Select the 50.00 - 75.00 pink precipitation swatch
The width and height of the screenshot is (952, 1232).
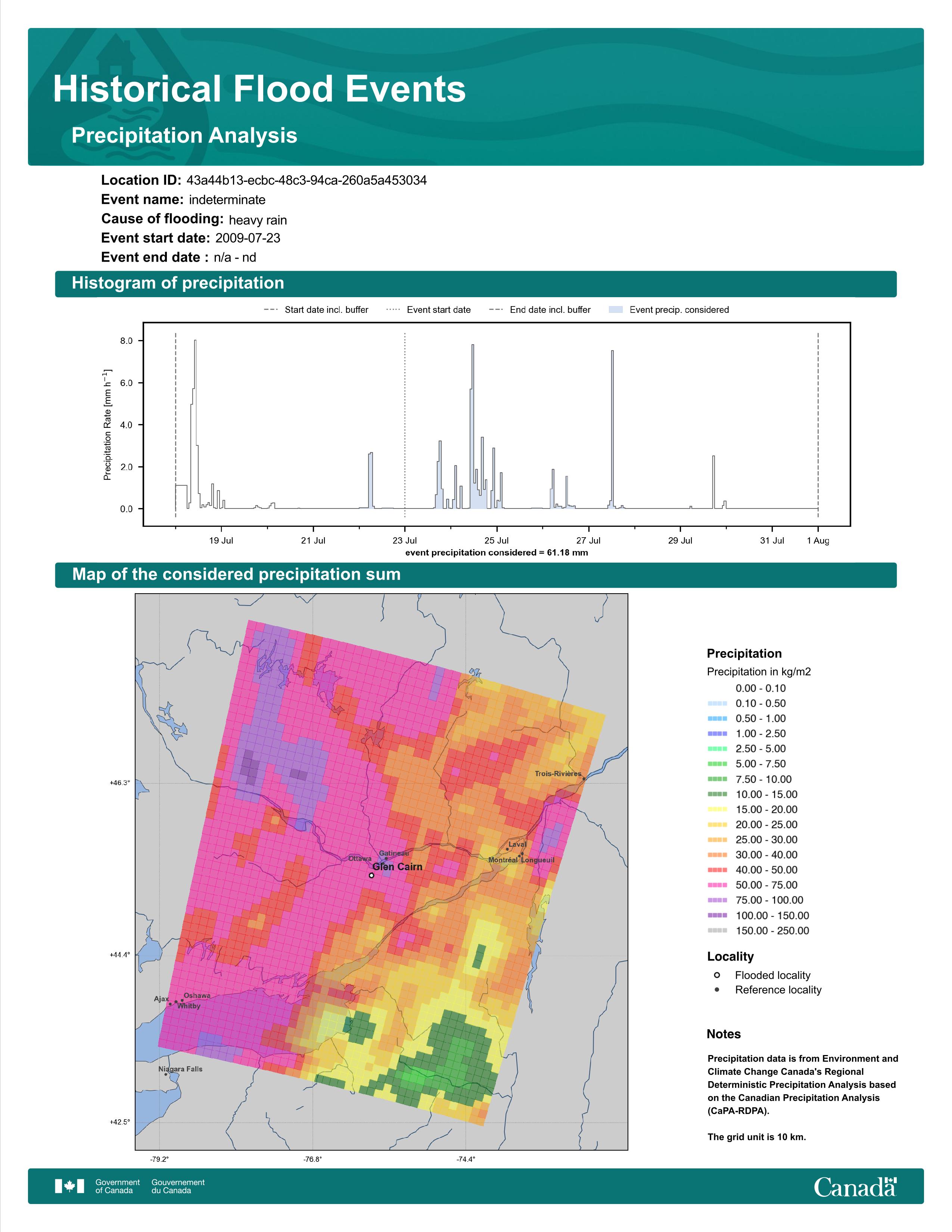(718, 885)
